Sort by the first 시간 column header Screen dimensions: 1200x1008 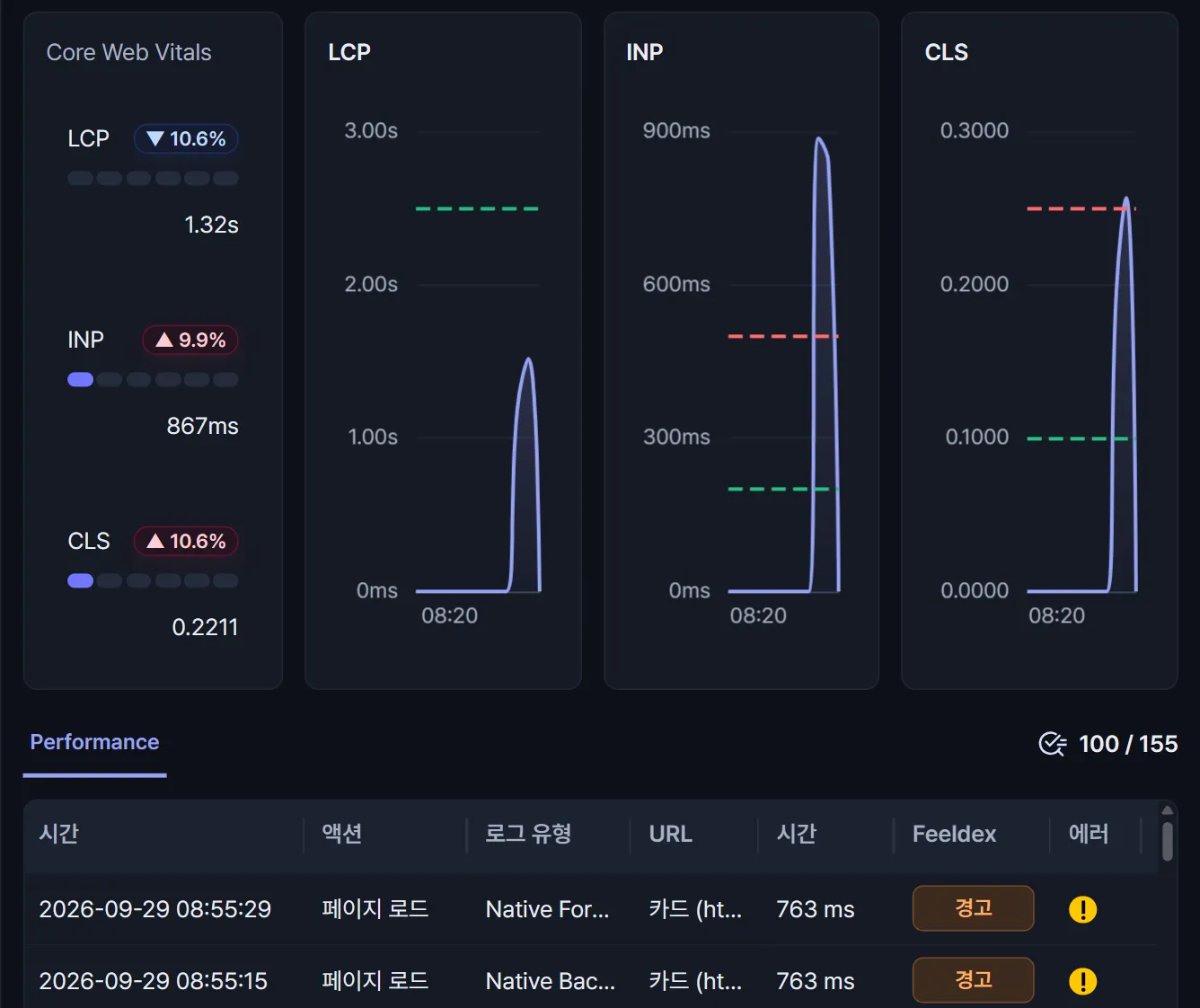click(59, 834)
